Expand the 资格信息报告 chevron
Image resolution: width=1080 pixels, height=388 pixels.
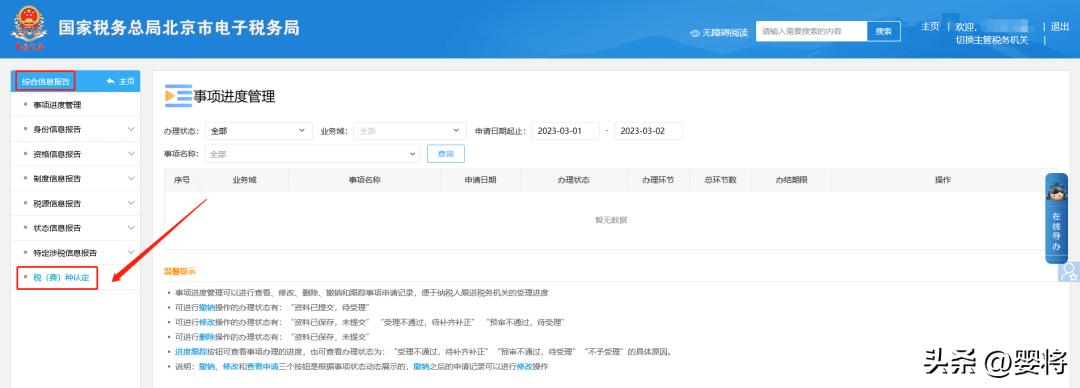tap(131, 154)
